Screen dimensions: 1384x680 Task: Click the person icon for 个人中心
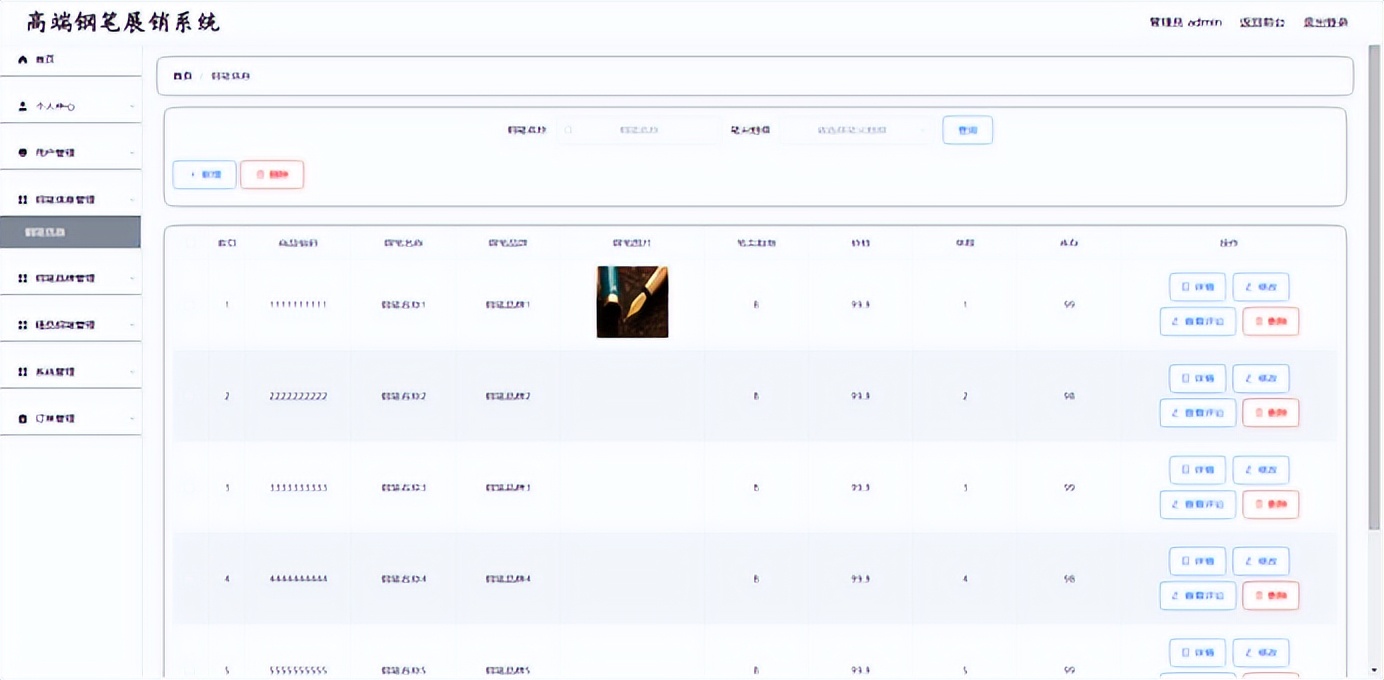point(23,106)
